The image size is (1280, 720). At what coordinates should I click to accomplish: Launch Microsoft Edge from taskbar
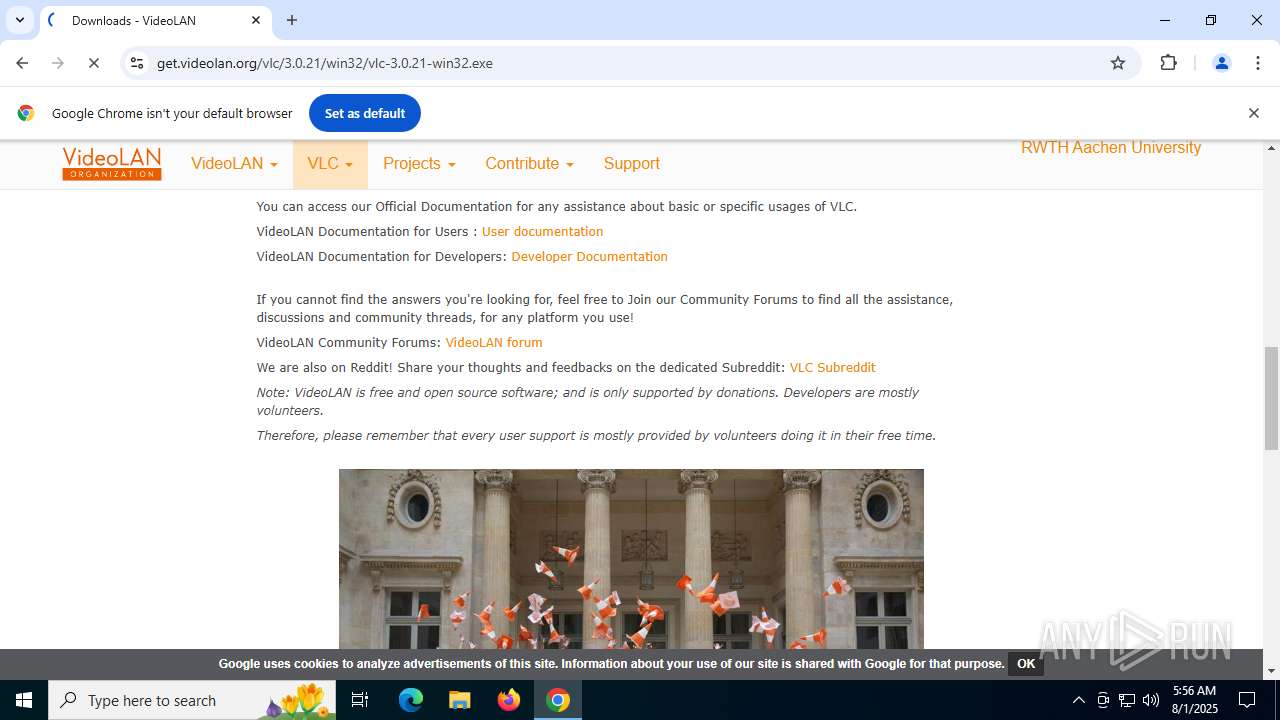pos(411,700)
